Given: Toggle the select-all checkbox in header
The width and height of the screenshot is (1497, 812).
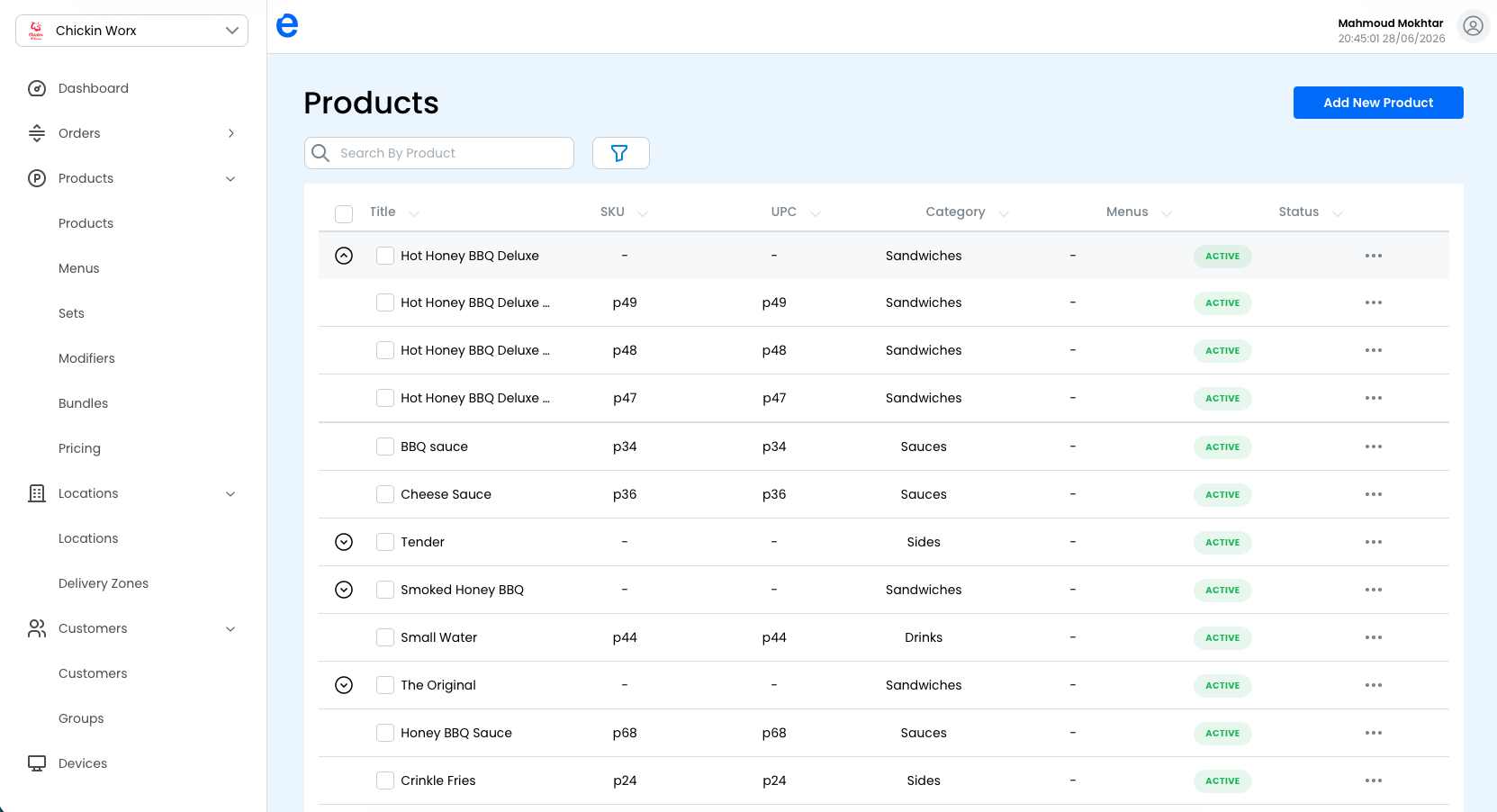Looking at the screenshot, I should click(344, 213).
